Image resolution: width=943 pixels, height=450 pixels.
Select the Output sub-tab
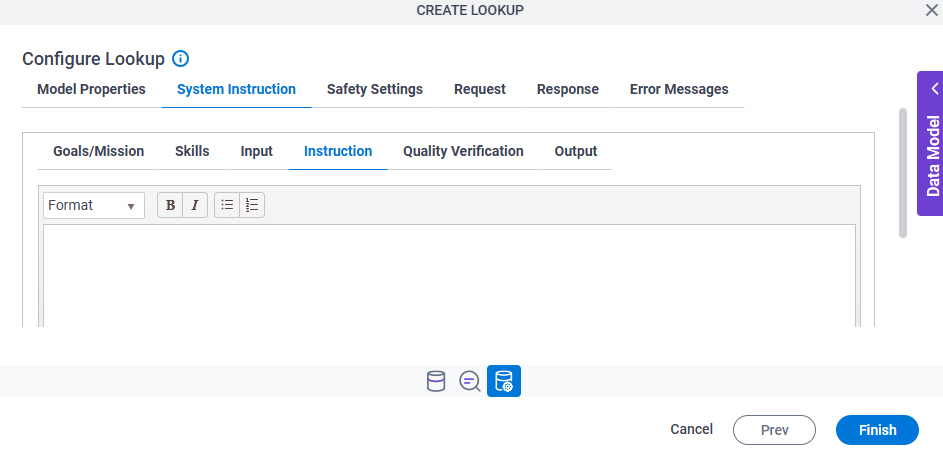(576, 152)
